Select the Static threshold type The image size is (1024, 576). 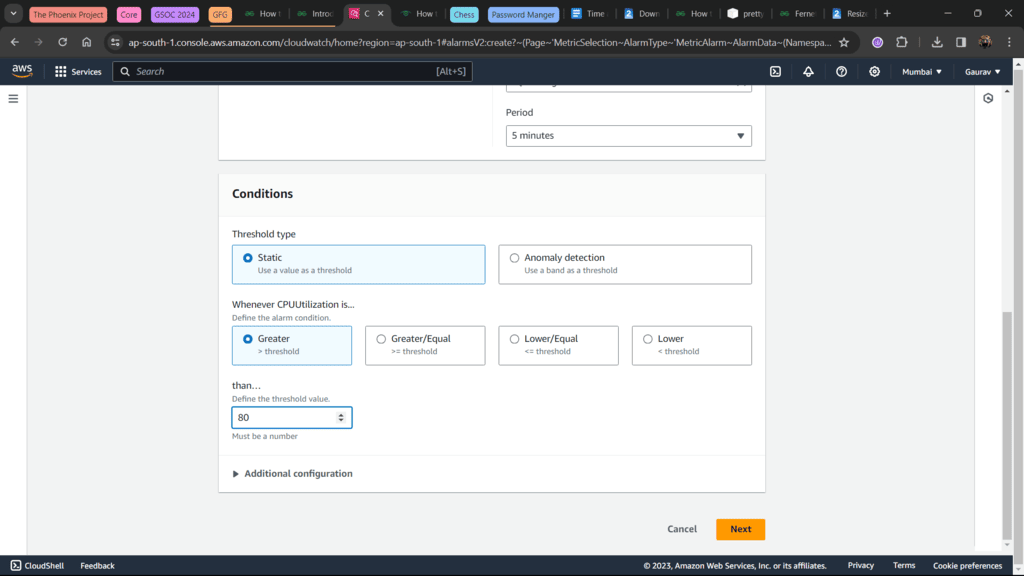point(359,264)
